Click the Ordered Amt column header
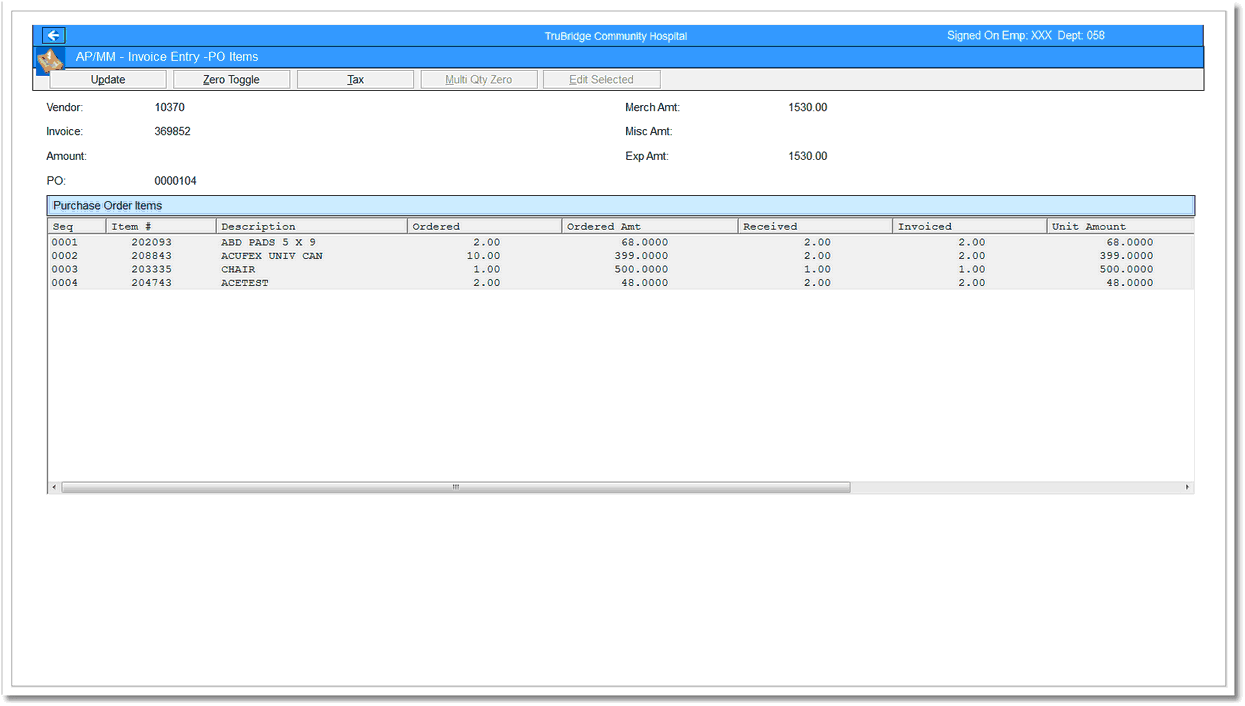 pos(650,226)
